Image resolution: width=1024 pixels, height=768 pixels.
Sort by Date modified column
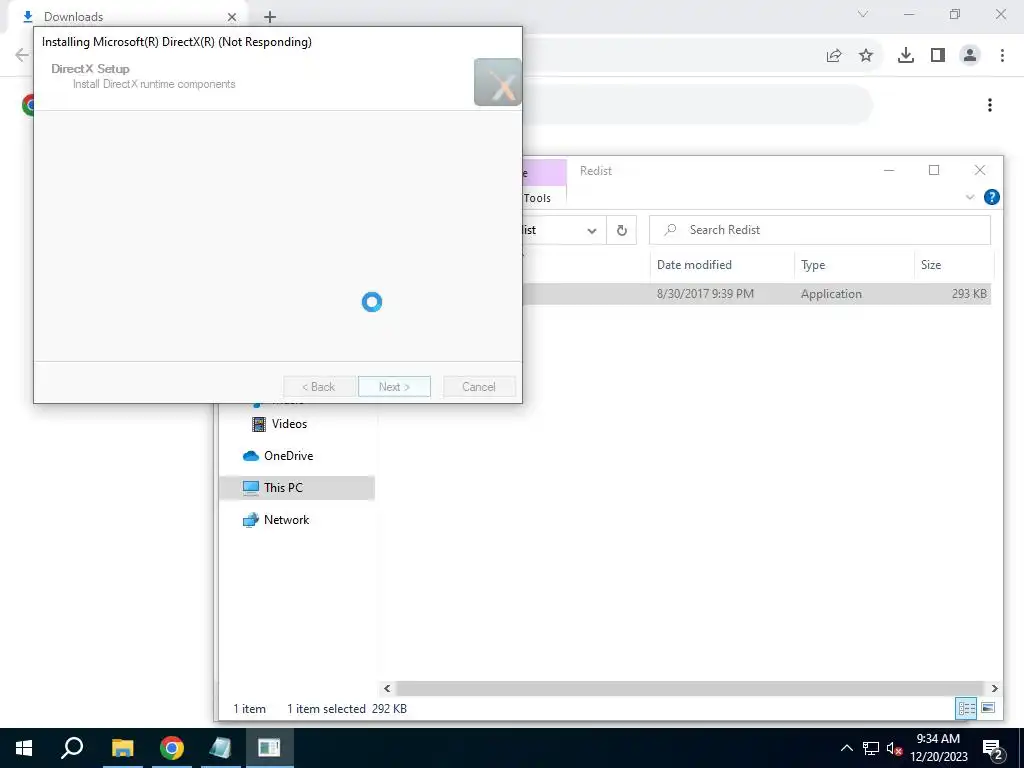[x=694, y=264]
